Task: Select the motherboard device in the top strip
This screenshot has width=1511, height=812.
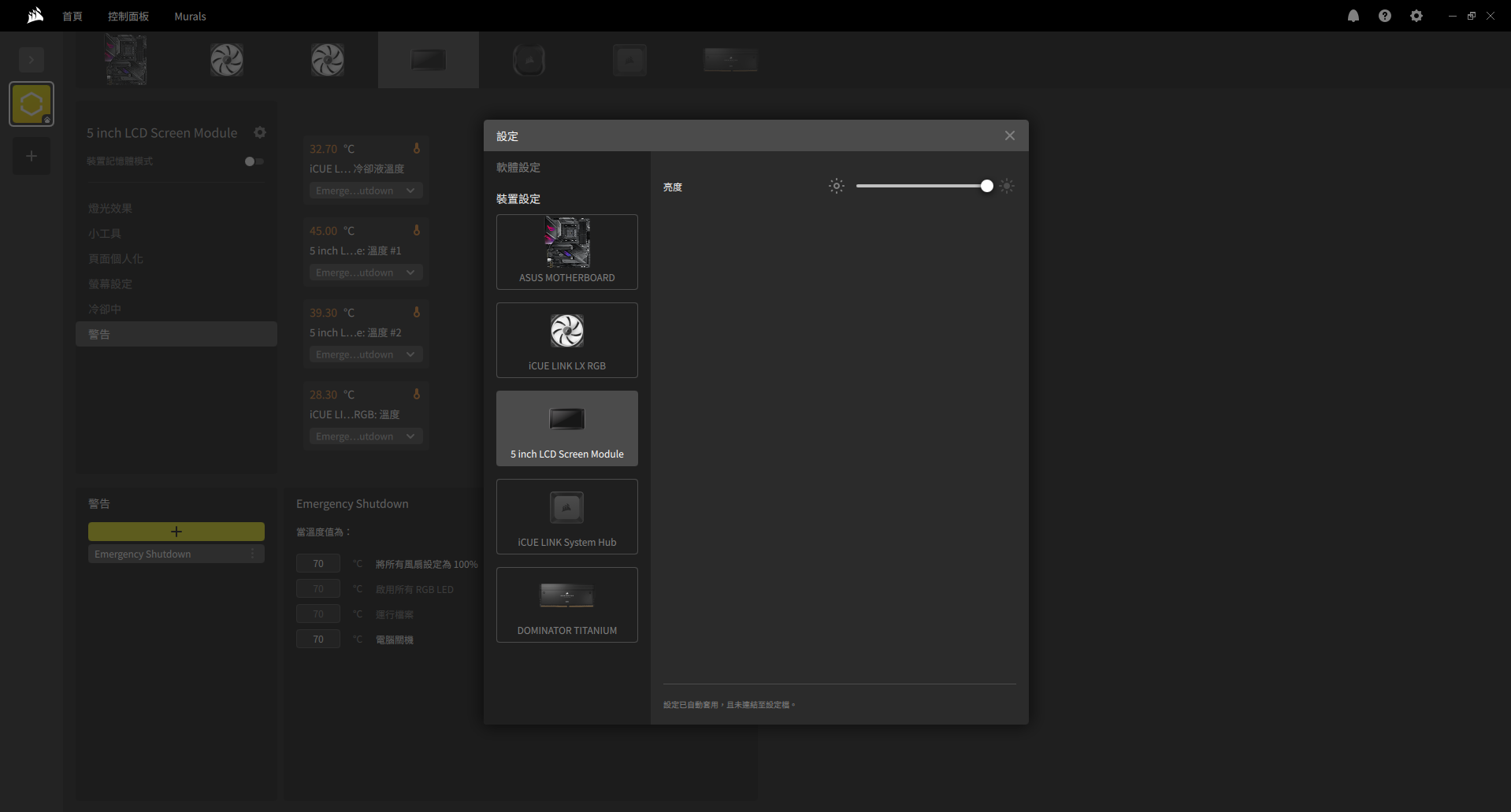Action: click(x=126, y=60)
